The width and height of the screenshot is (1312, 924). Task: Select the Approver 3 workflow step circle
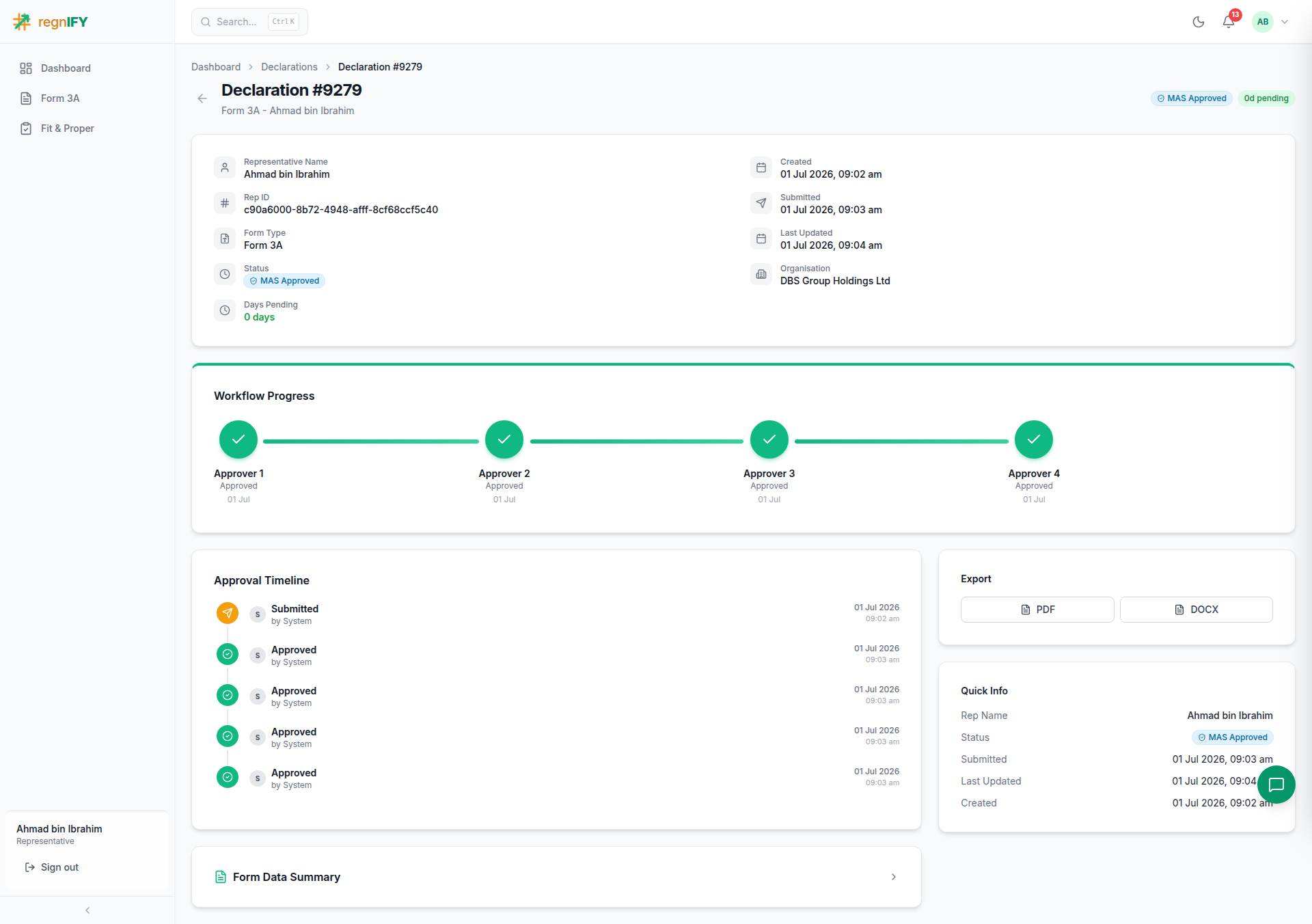(769, 439)
